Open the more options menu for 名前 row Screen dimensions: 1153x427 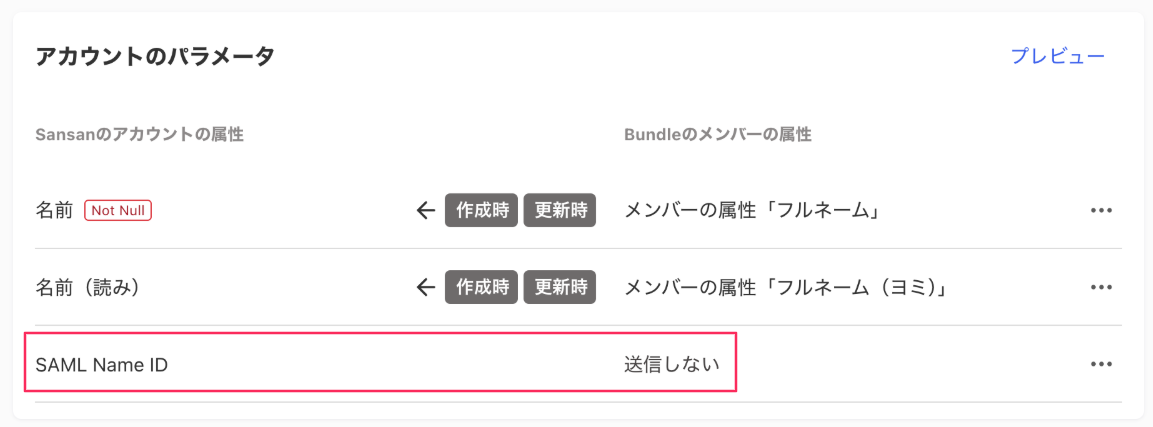click(1101, 210)
